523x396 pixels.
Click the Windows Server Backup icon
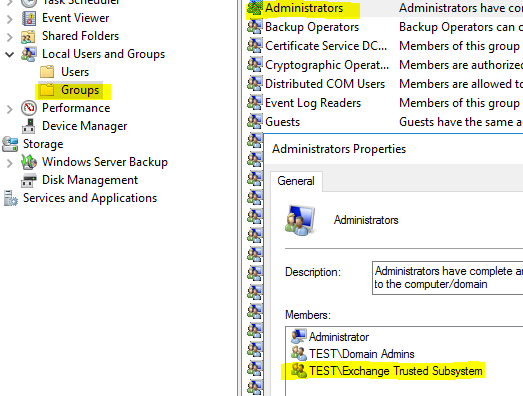coord(29,162)
